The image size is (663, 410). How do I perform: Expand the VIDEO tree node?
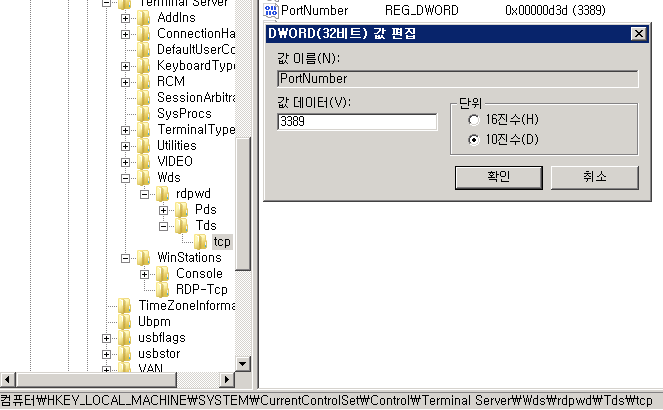pos(126,162)
